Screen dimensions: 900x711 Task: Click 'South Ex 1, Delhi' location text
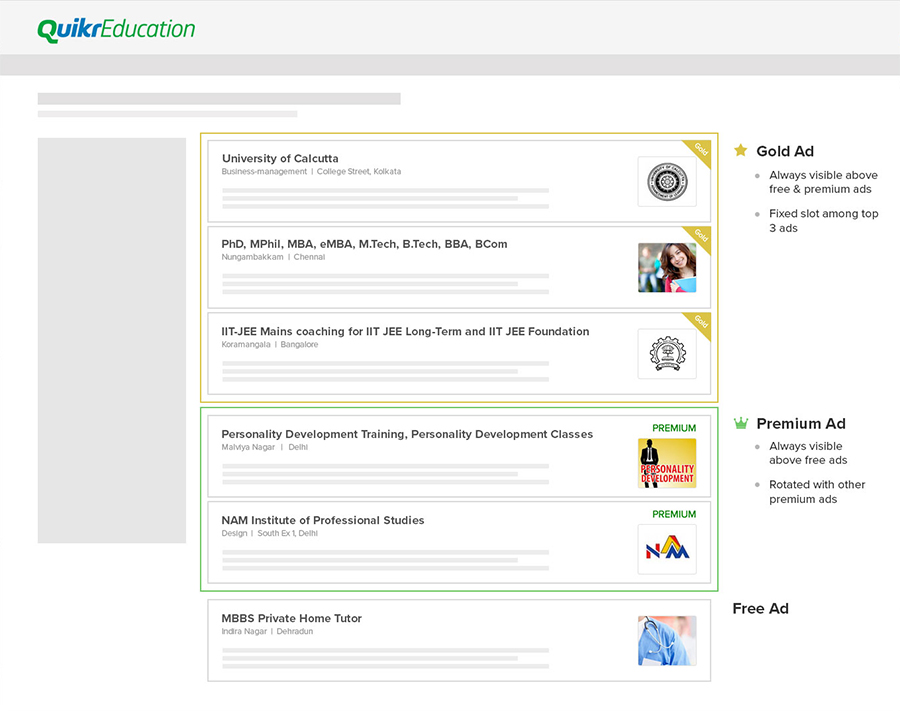coord(288,533)
